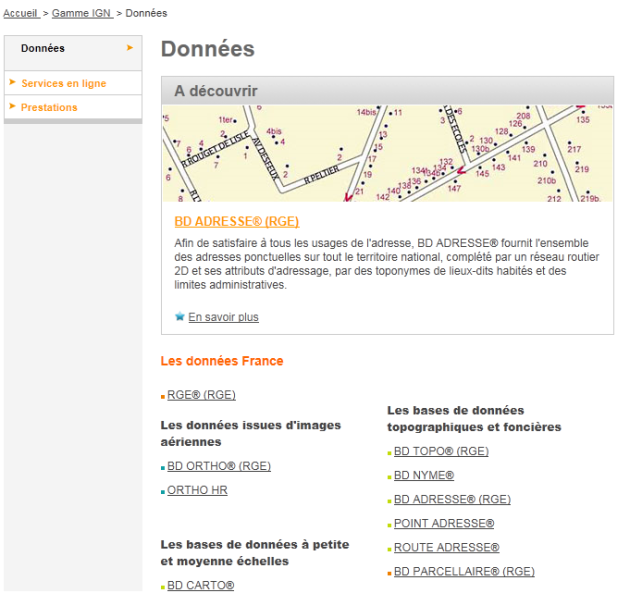Open the RGE® (RGE) link
The width and height of the screenshot is (630, 593).
coord(201,395)
